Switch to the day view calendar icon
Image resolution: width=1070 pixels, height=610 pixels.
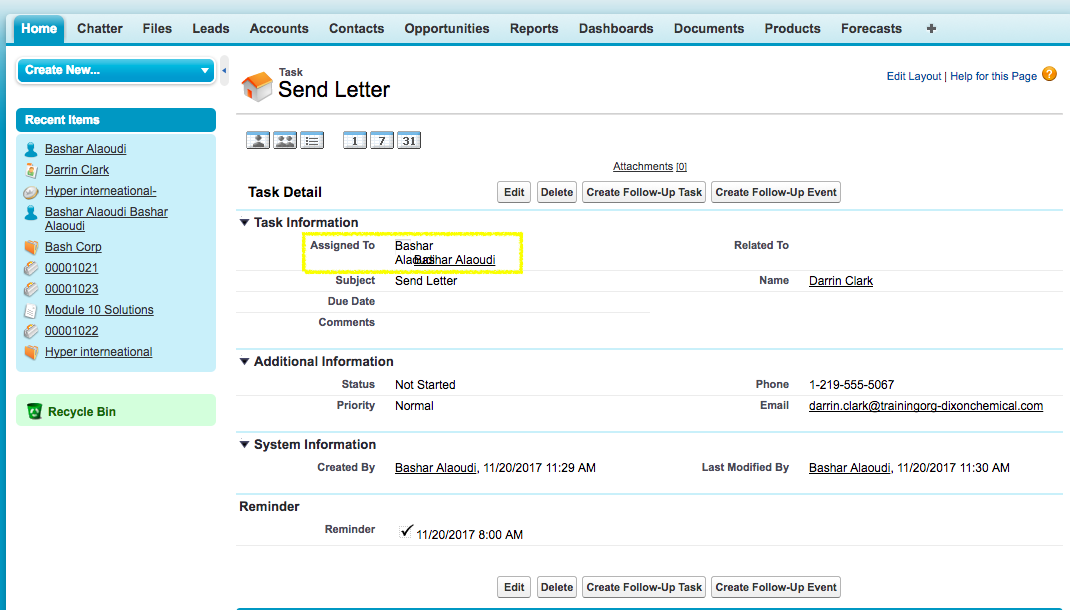[x=355, y=141]
